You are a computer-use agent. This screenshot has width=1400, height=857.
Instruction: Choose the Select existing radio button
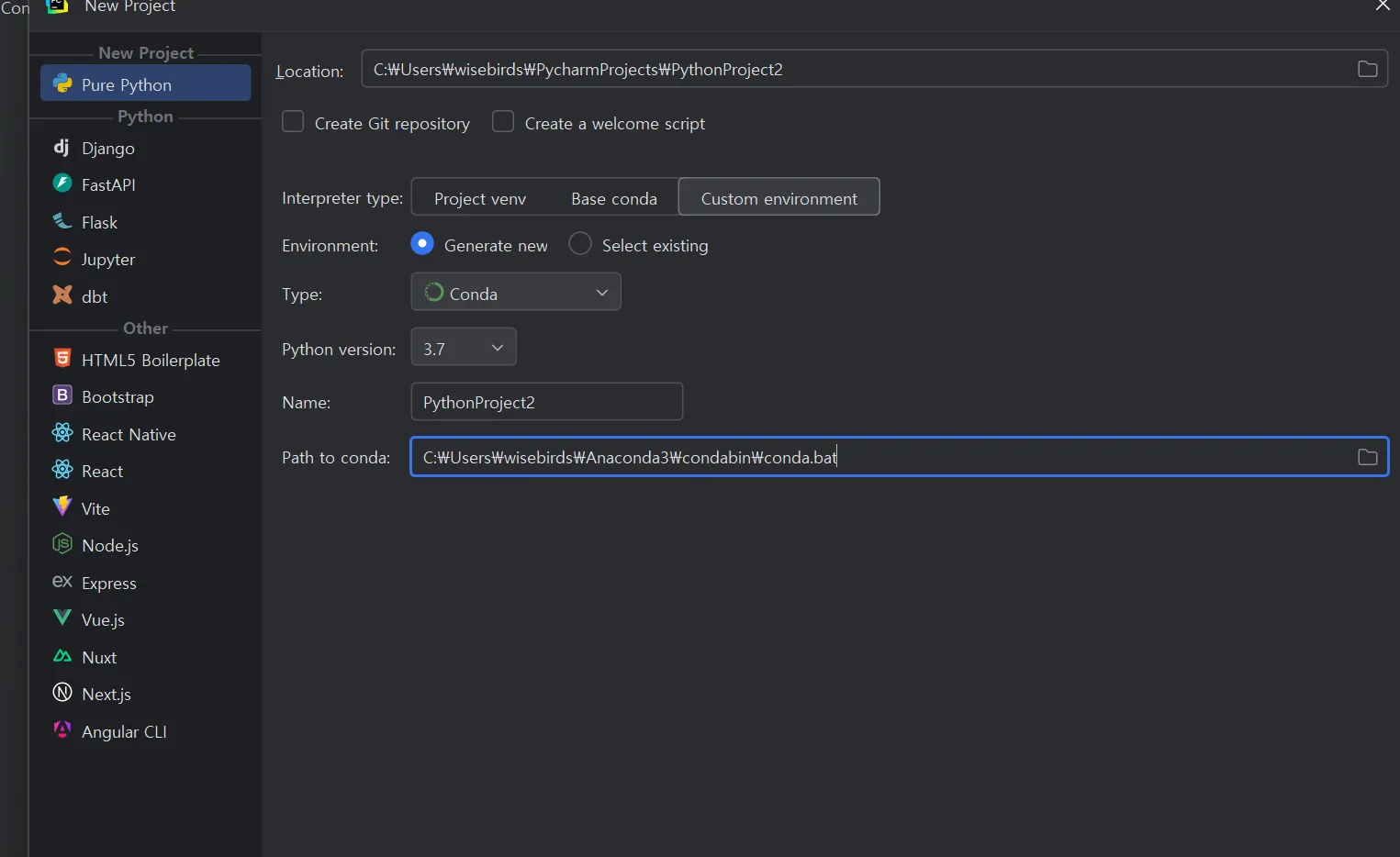click(x=580, y=244)
